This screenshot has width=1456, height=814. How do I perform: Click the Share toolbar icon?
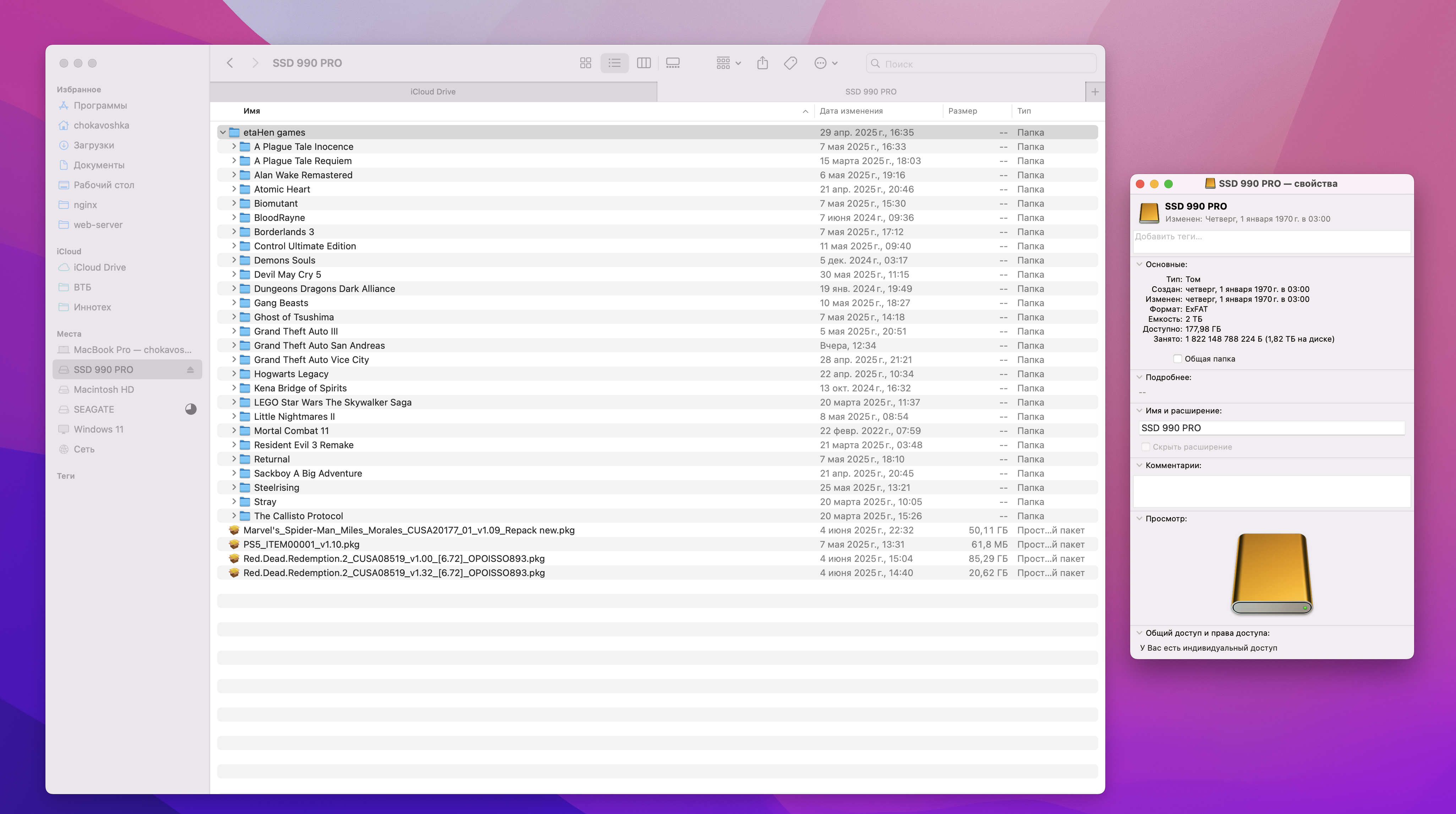click(762, 63)
